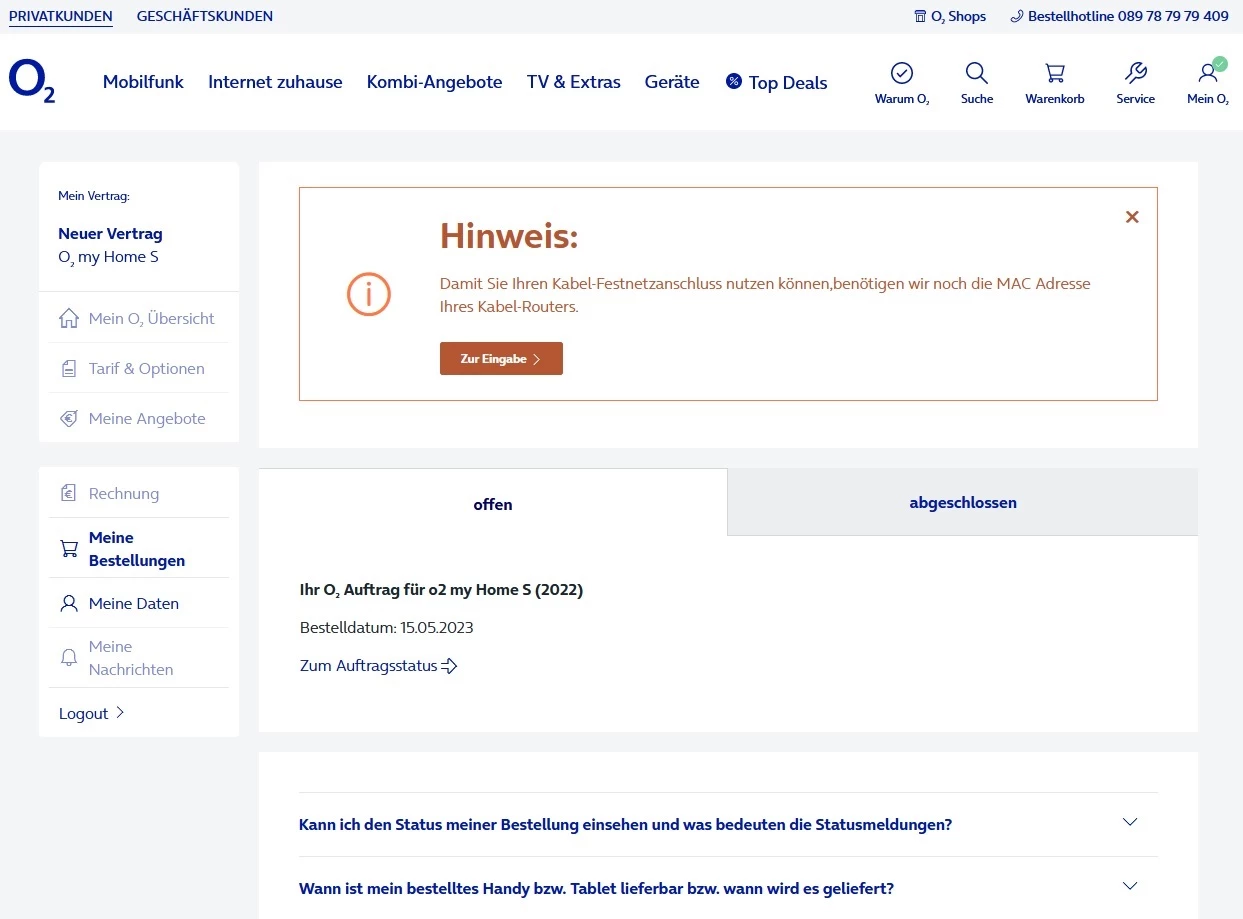This screenshot has width=1243, height=919.
Task: Click the person icon for Meine Daten
Action: tap(69, 604)
